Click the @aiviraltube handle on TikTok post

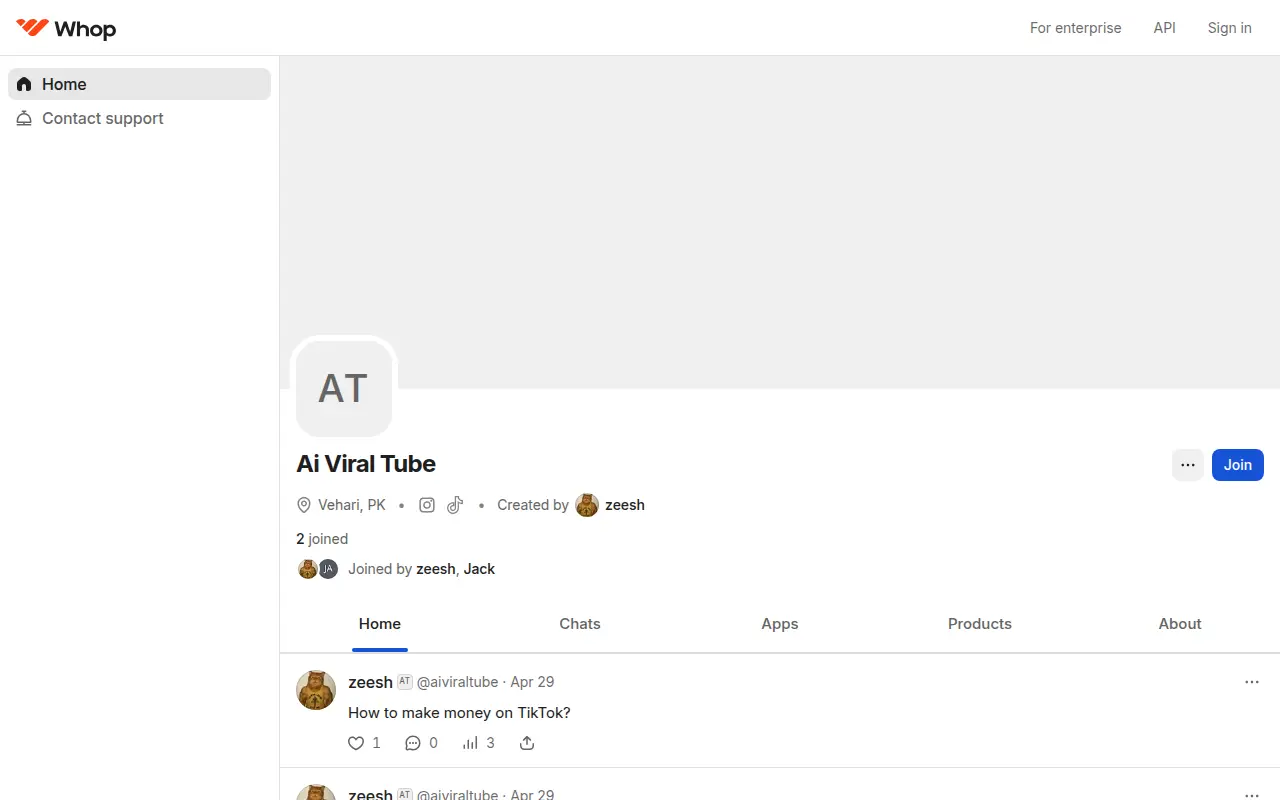click(x=457, y=682)
